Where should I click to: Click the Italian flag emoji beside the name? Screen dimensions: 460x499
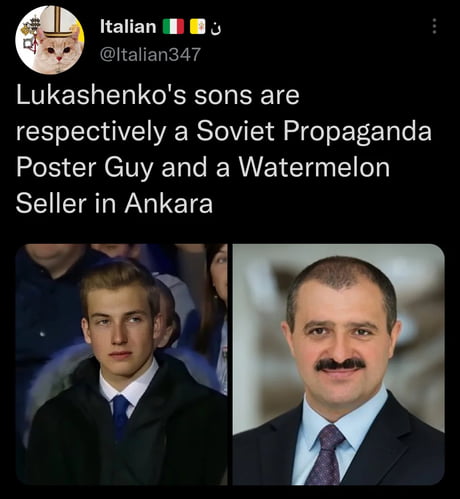tap(173, 27)
